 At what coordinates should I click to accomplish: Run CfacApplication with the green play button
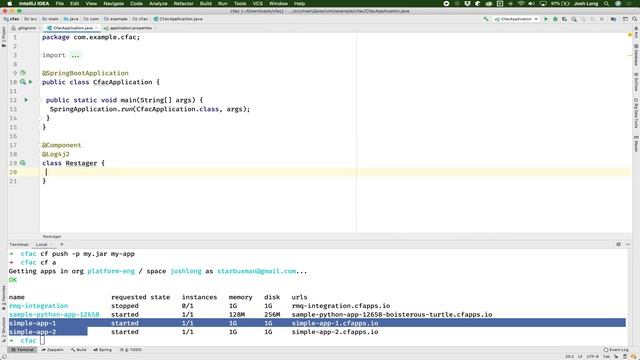point(546,19)
